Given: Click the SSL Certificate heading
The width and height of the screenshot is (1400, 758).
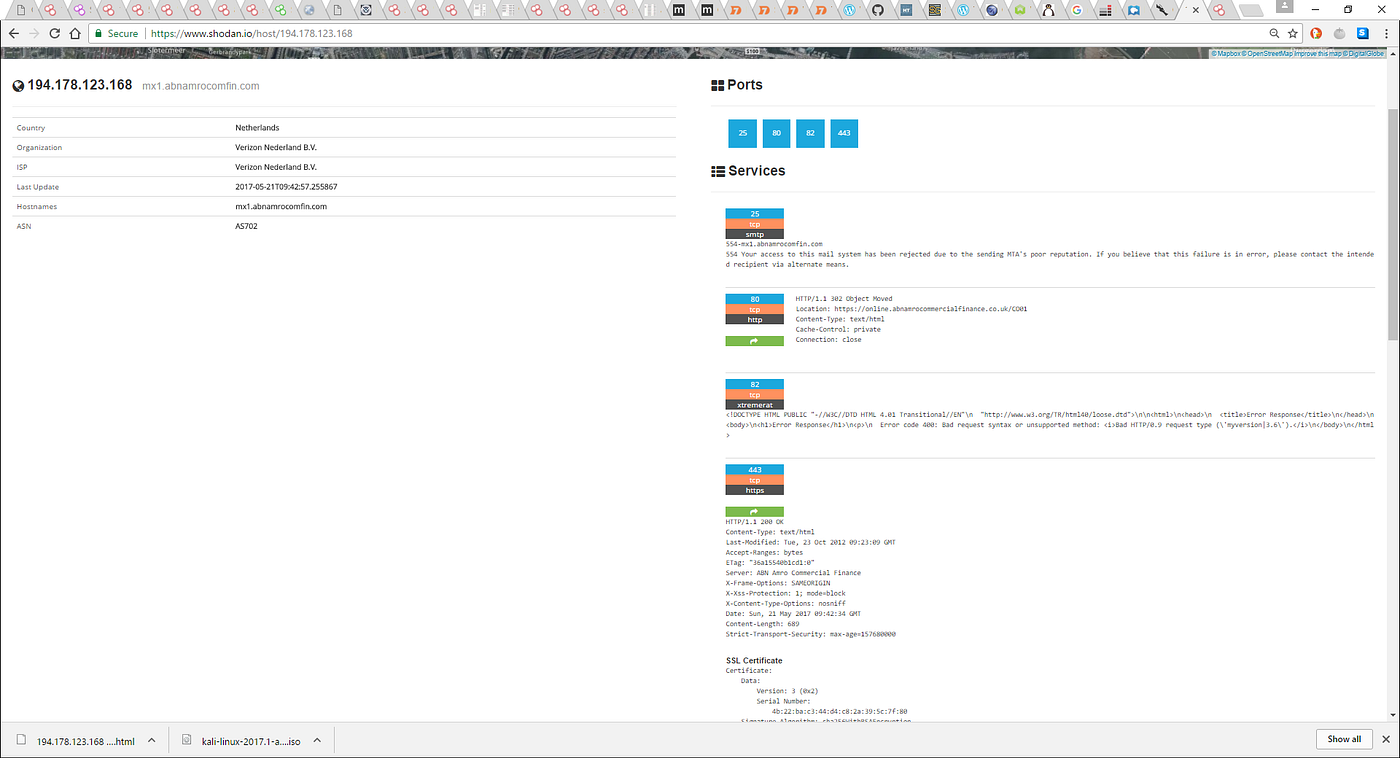Looking at the screenshot, I should pos(754,660).
